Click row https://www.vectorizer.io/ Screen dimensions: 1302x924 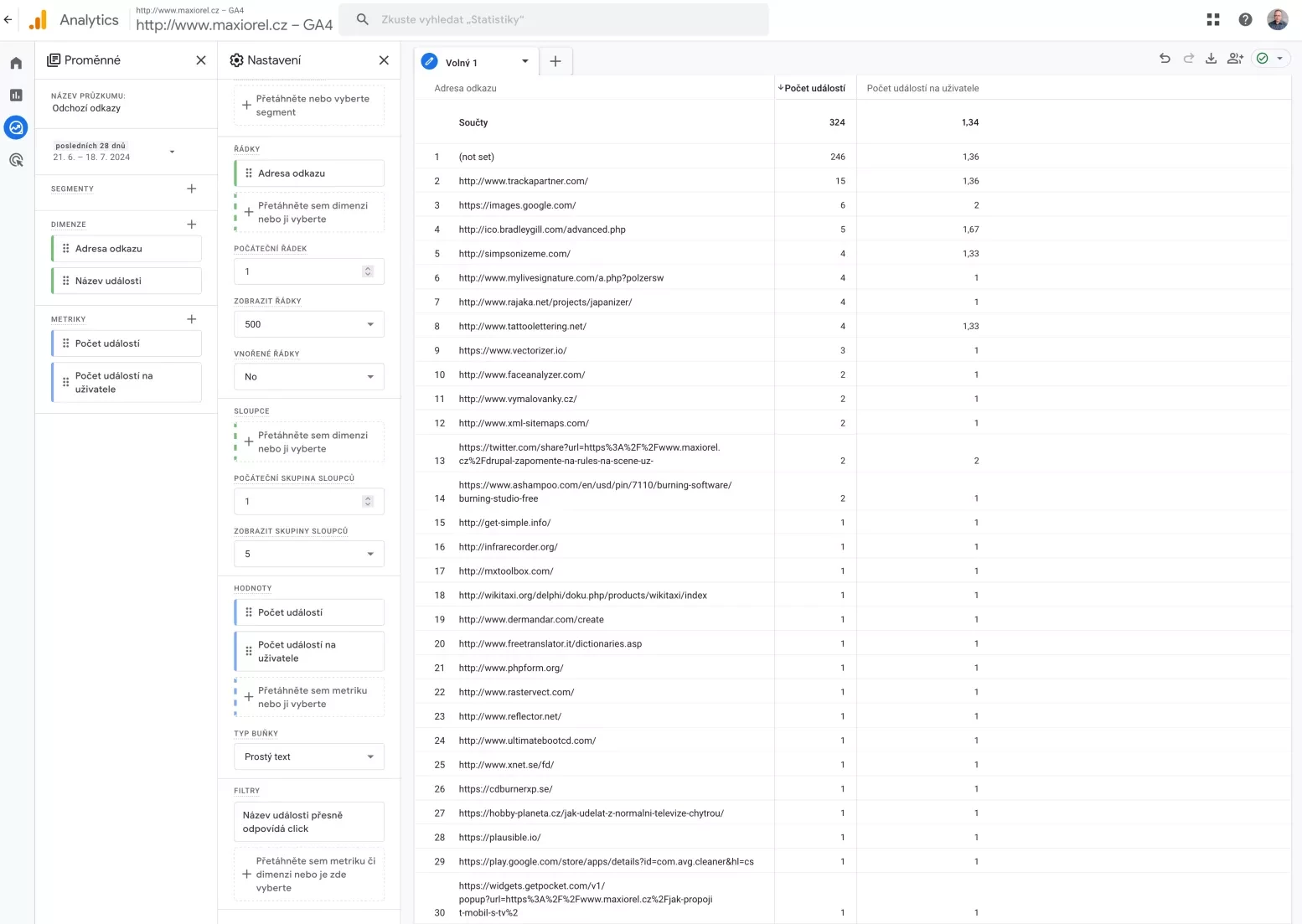click(x=853, y=350)
